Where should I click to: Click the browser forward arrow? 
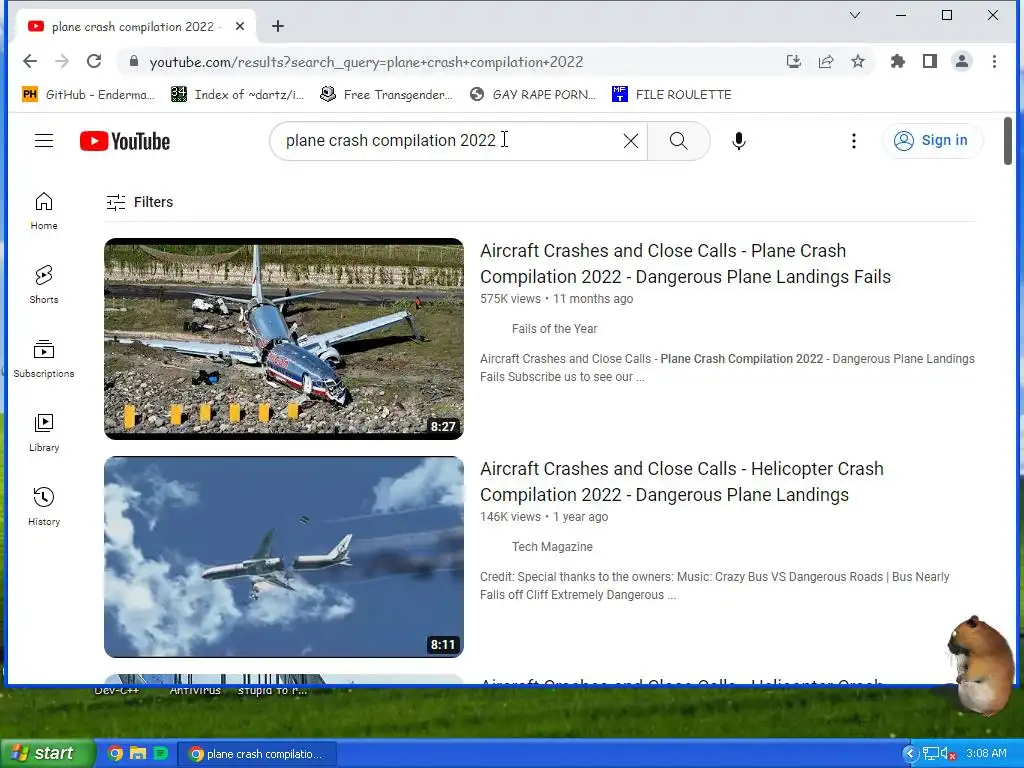click(x=62, y=61)
